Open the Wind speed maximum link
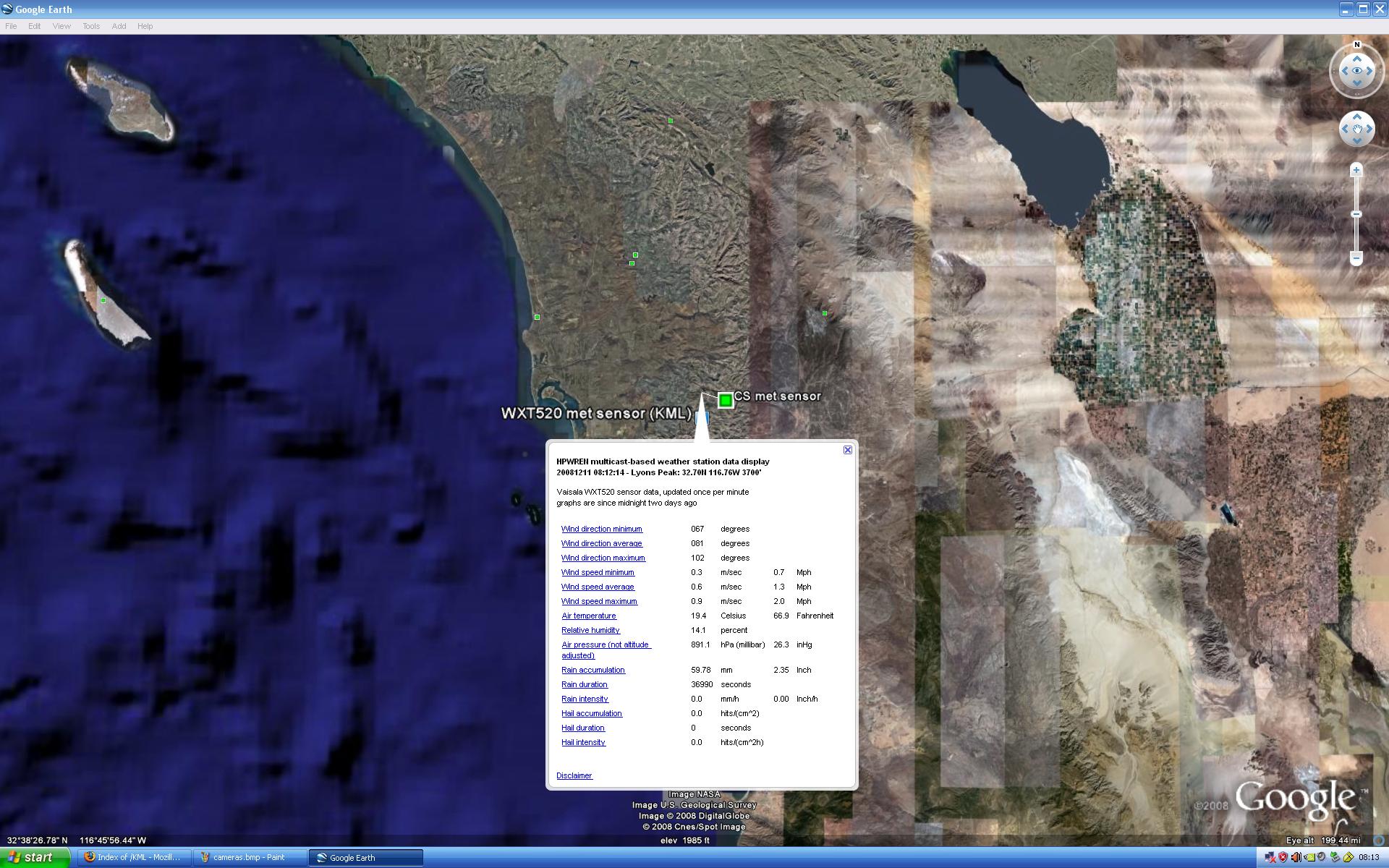The height and width of the screenshot is (868, 1389). (599, 601)
